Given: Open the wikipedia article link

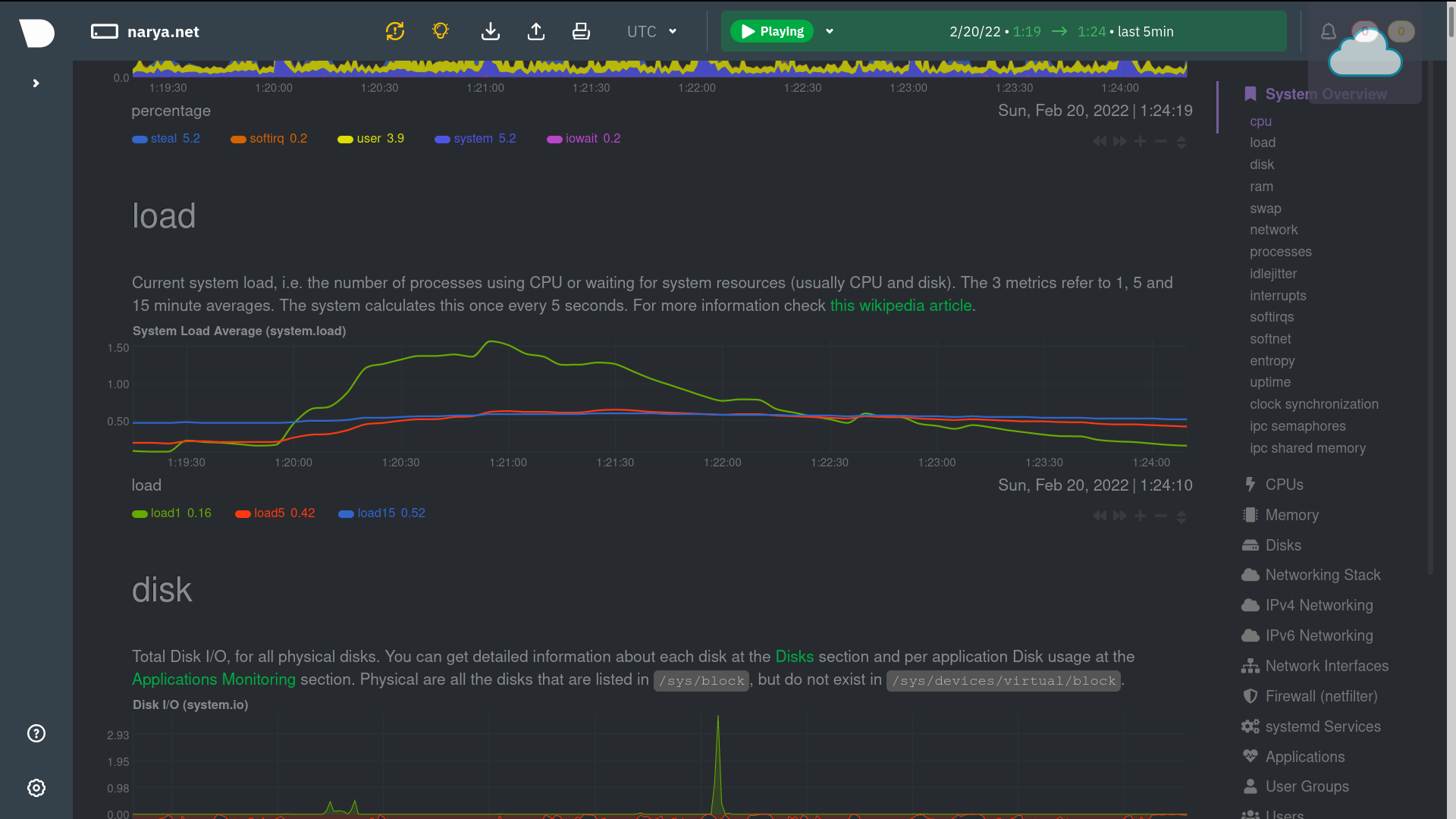Looking at the screenshot, I should [900, 306].
